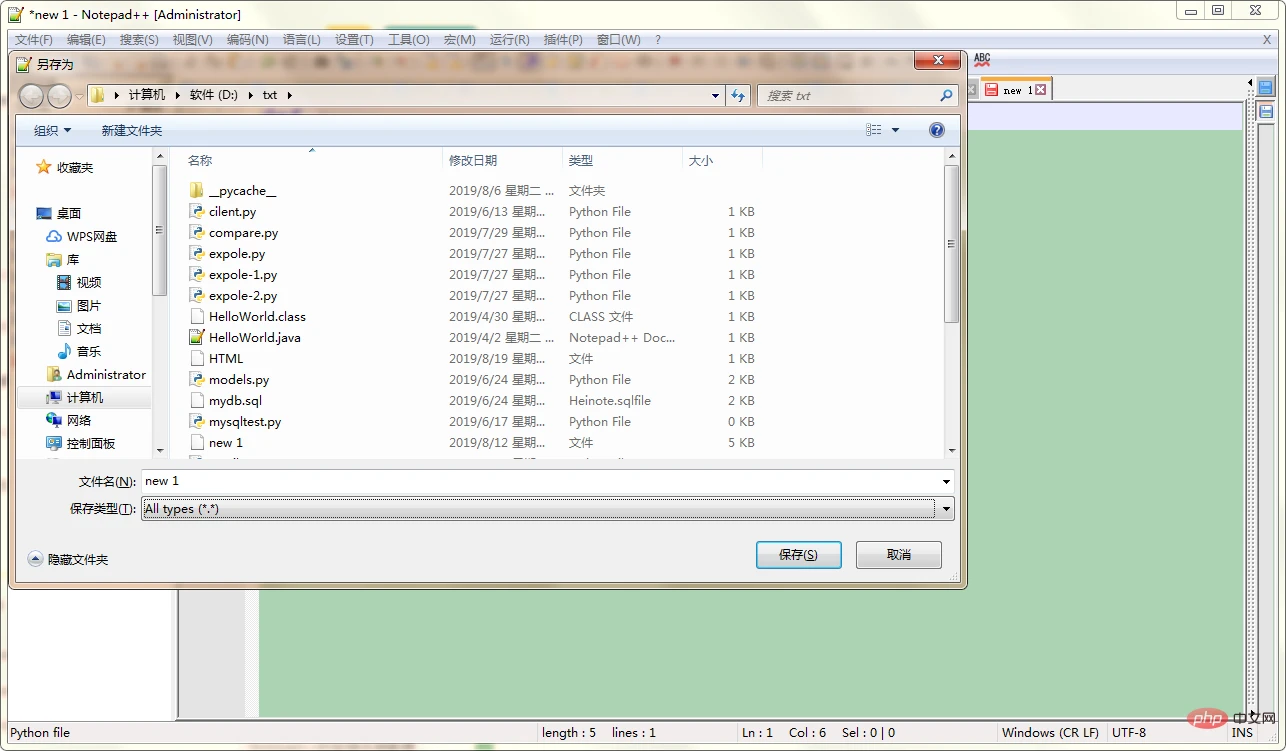This screenshot has width=1286, height=751.
Task: Click the 保存(S) button
Action: click(x=798, y=555)
